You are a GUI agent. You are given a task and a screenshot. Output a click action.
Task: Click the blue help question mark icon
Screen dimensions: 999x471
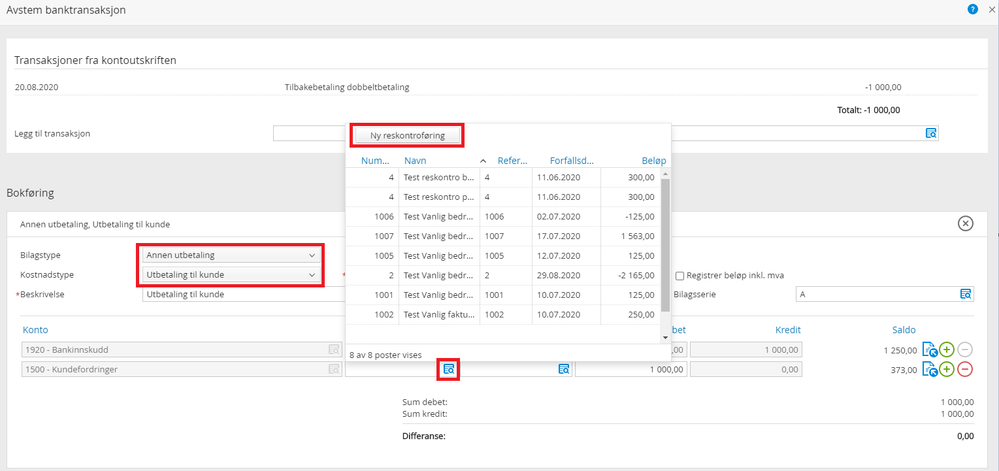pos(972,9)
